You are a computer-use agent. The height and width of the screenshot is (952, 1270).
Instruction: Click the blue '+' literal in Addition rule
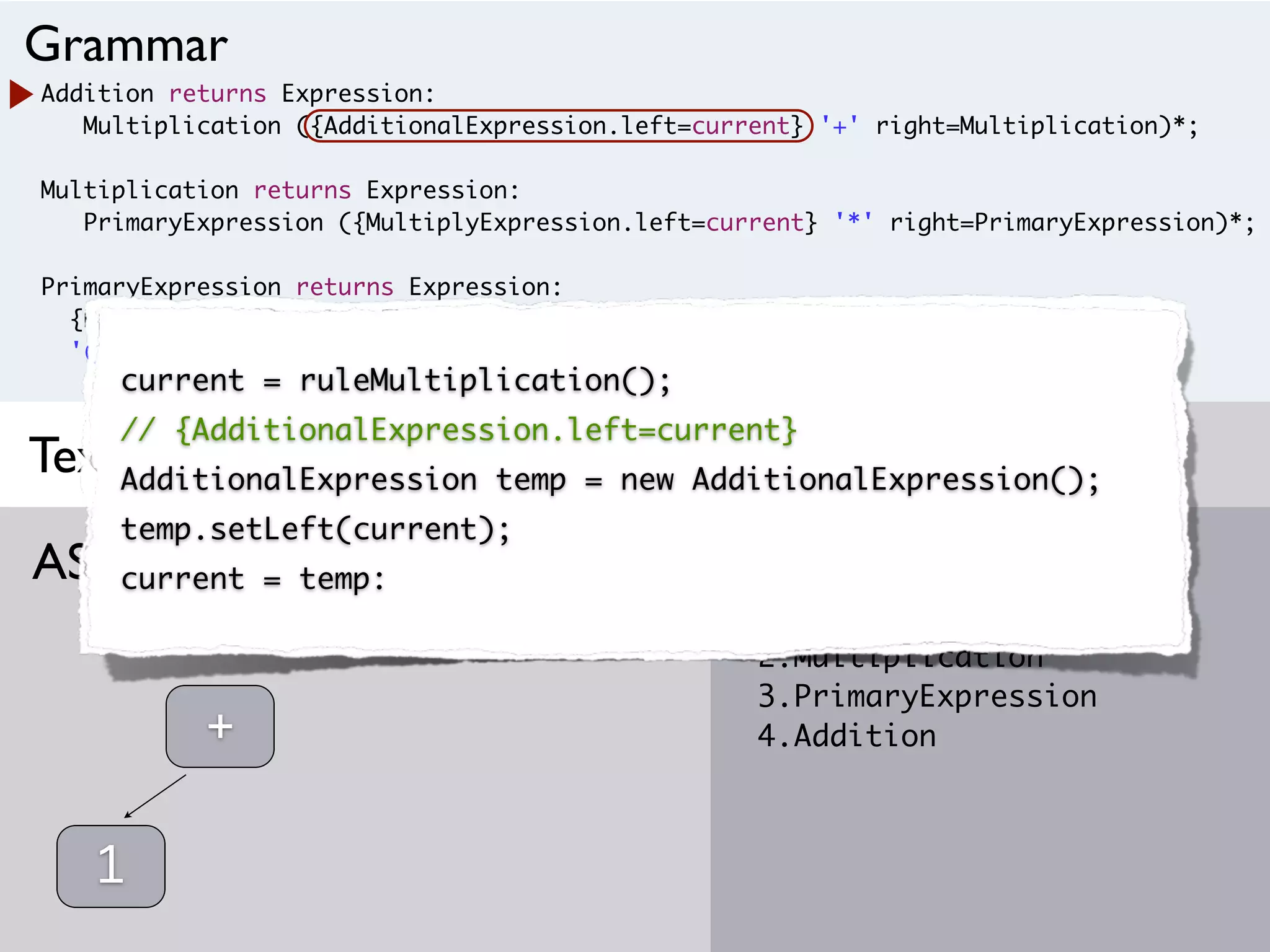click(x=840, y=126)
